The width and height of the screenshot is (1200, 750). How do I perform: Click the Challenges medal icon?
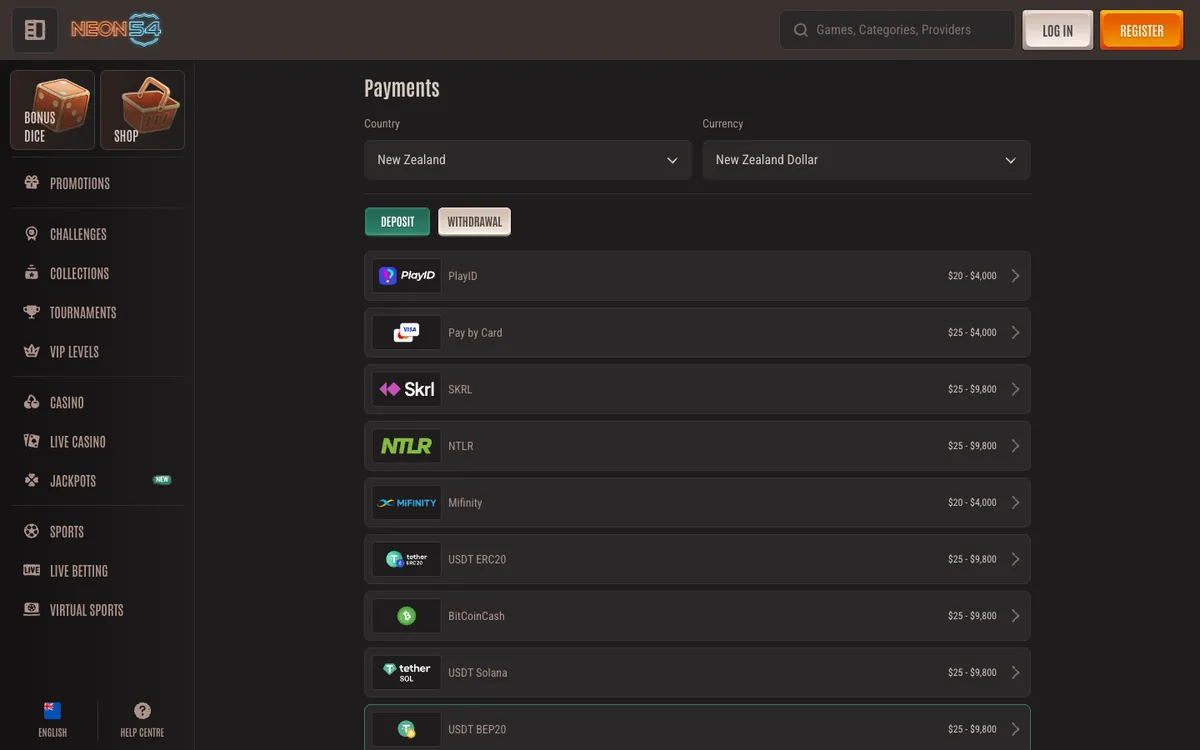[31, 234]
